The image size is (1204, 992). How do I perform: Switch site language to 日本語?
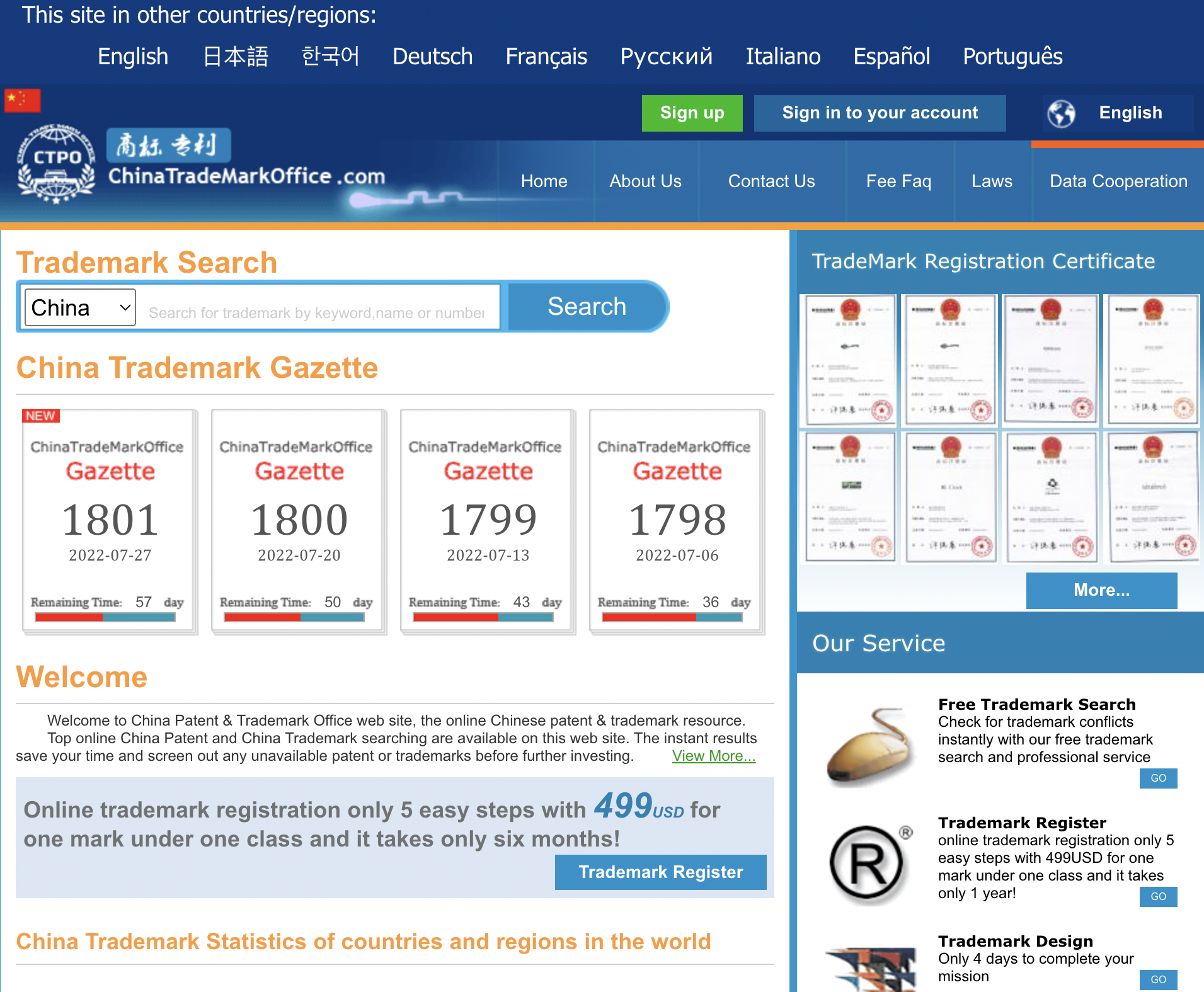[x=236, y=57]
